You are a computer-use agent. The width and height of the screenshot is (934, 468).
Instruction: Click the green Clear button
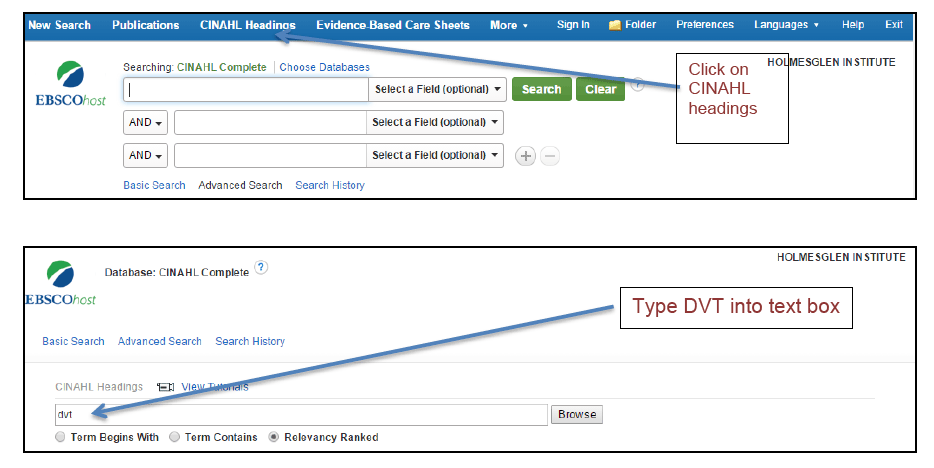[600, 89]
